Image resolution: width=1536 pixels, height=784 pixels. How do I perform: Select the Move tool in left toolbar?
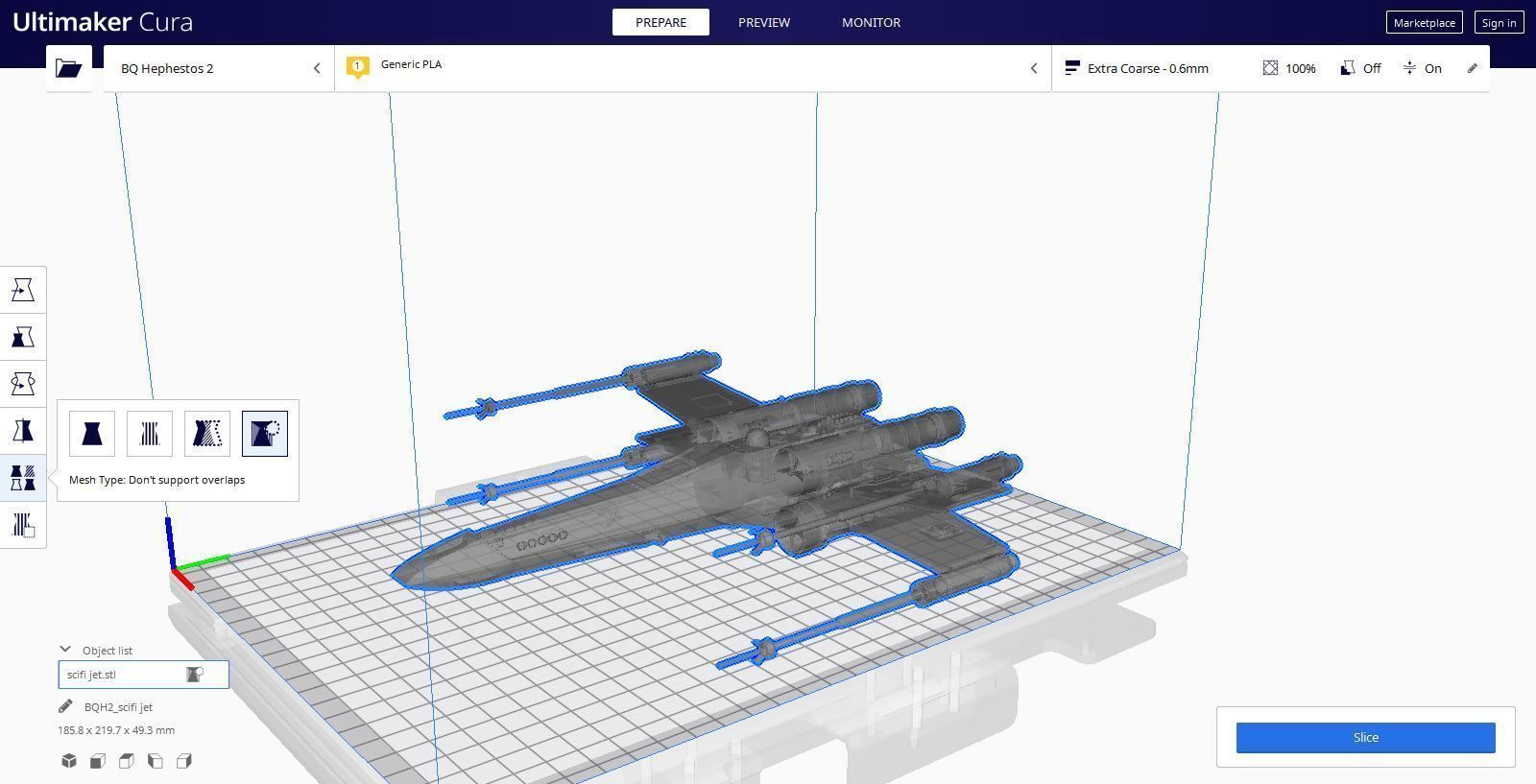[x=23, y=290]
